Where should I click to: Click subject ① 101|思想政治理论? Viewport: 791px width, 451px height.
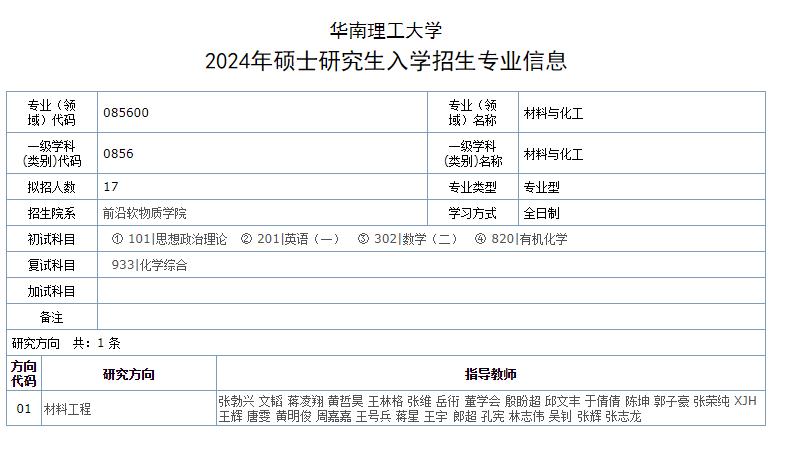click(x=170, y=239)
